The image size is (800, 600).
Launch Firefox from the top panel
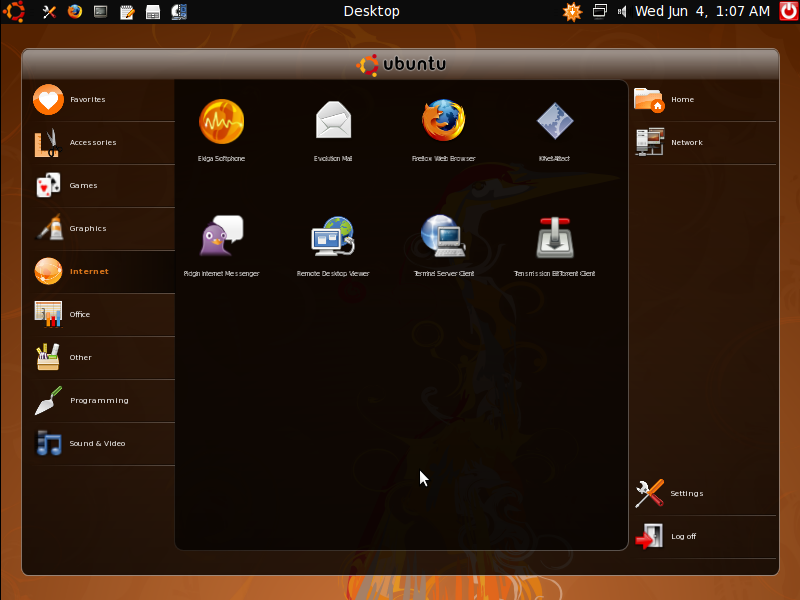[75, 11]
